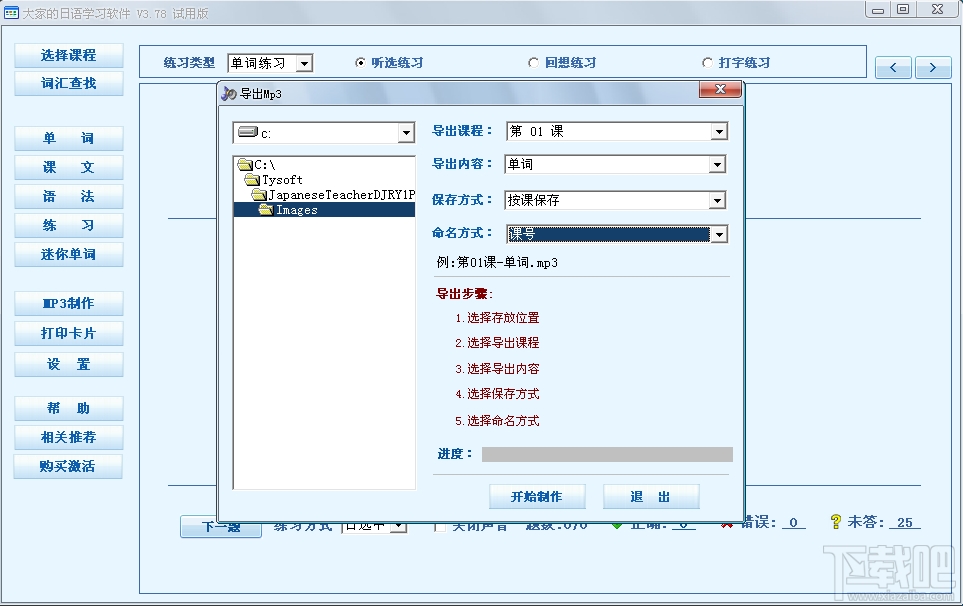This screenshot has width=963, height=606.
Task: Click example text 例:第01课-单词.mp3
Action: click(x=497, y=263)
